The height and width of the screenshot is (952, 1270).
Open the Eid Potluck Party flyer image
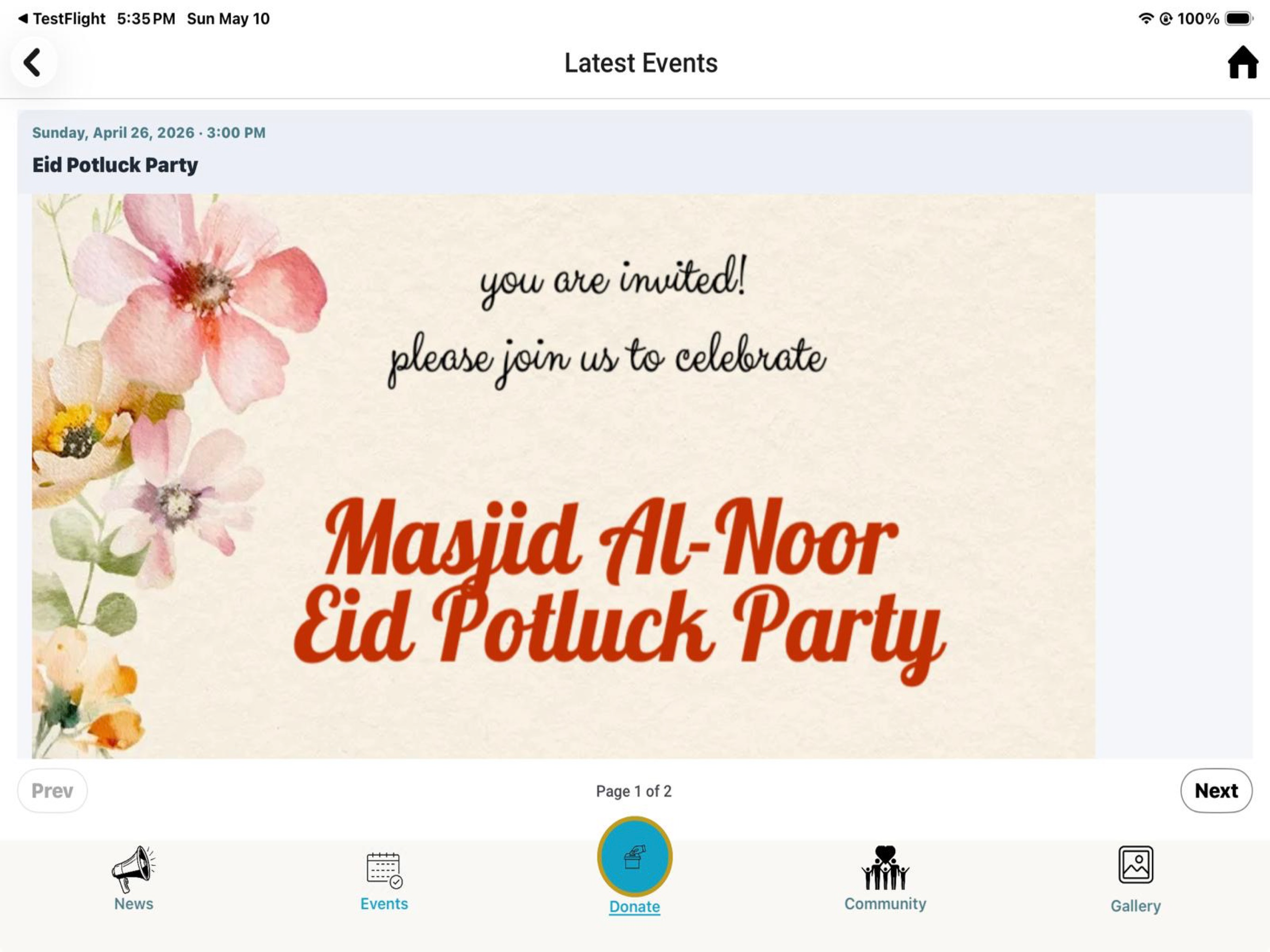point(563,476)
